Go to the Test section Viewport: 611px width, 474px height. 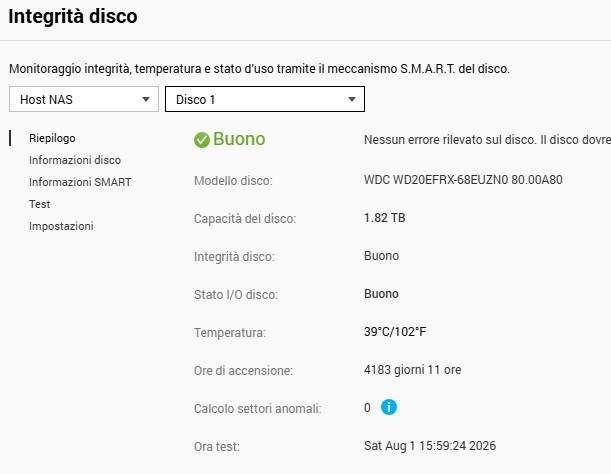[x=39, y=204]
